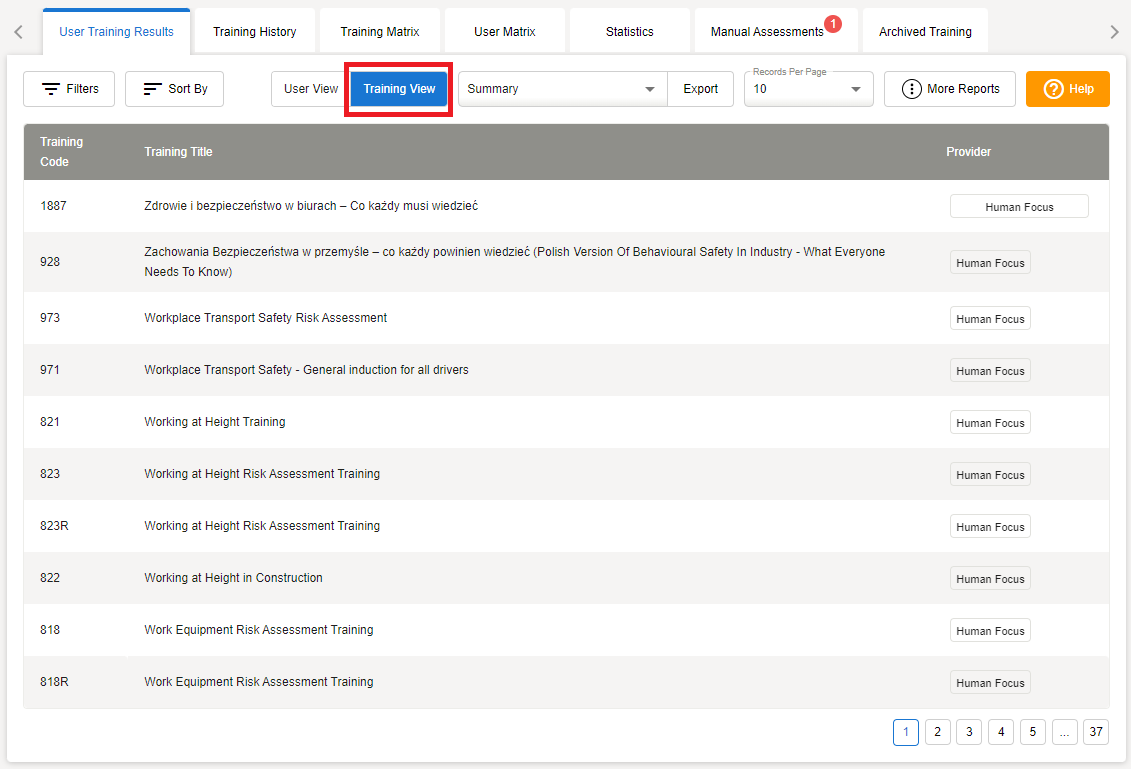Select Working at Height Training row
The height and width of the screenshot is (769, 1131).
pos(215,422)
